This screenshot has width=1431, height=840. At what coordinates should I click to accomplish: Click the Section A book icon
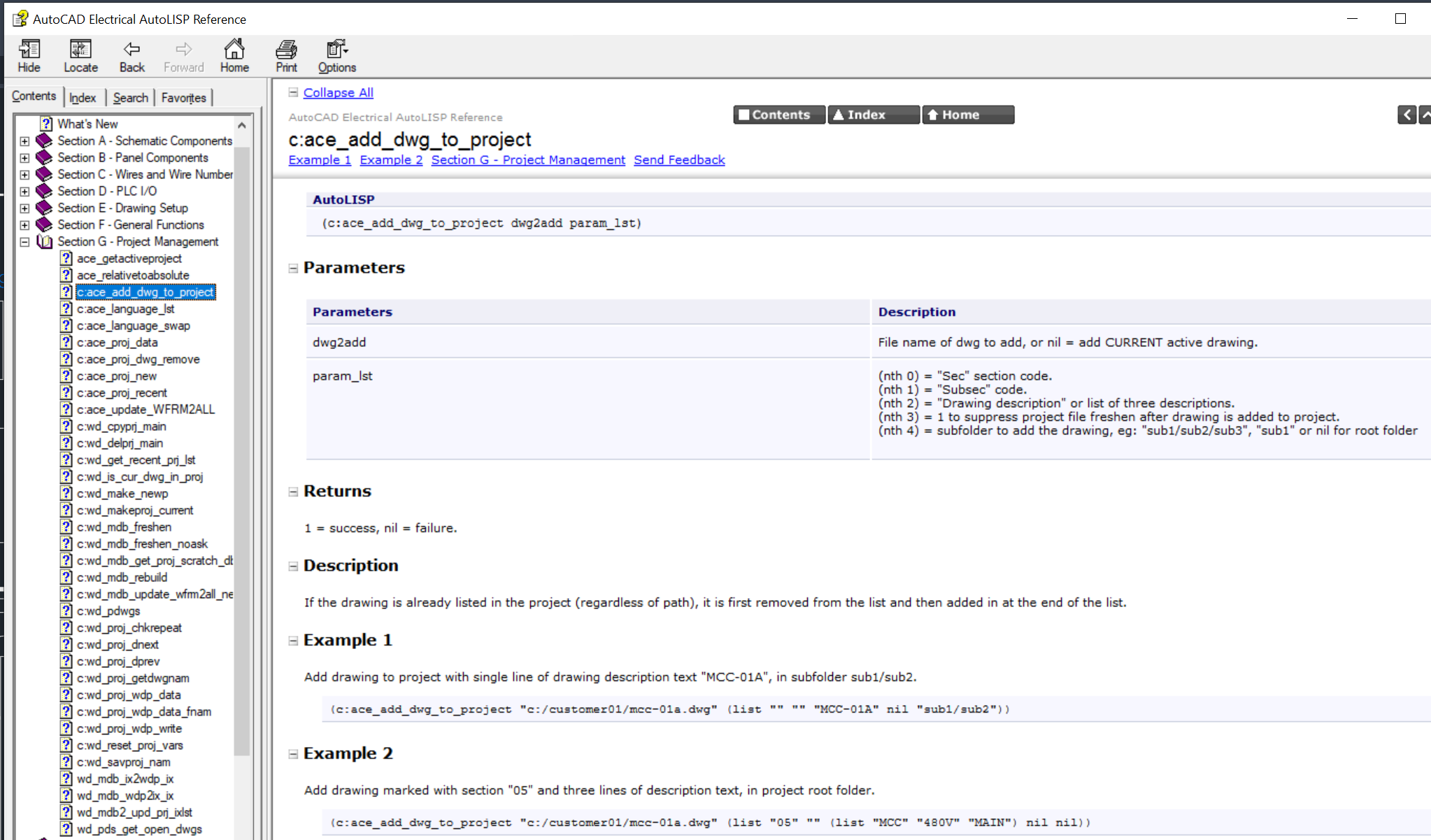[x=44, y=141]
